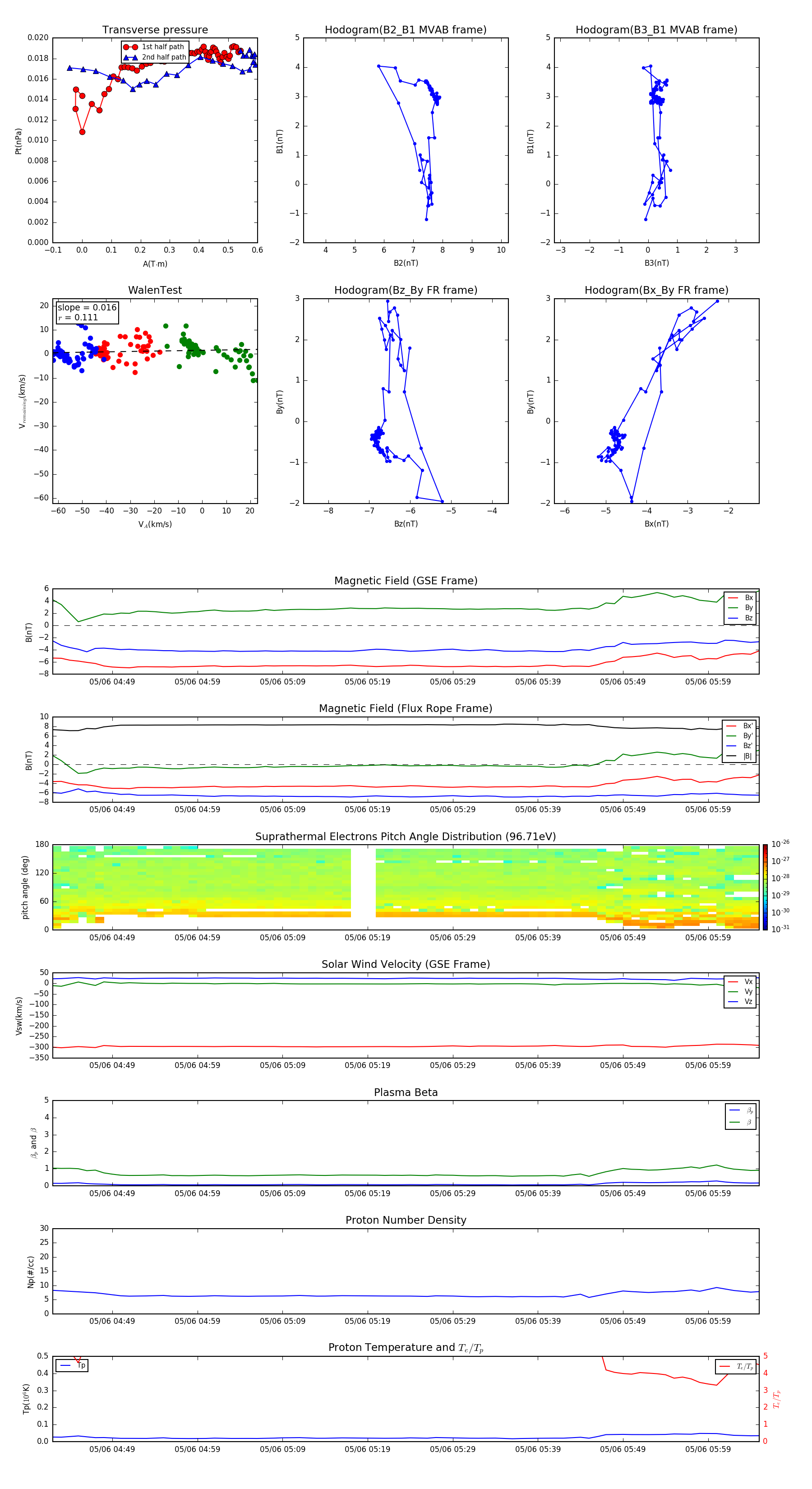This screenshot has width=812, height=1489.
Task: Click the "Hodogram(Bz_By FR frame)" title
Action: point(406,290)
